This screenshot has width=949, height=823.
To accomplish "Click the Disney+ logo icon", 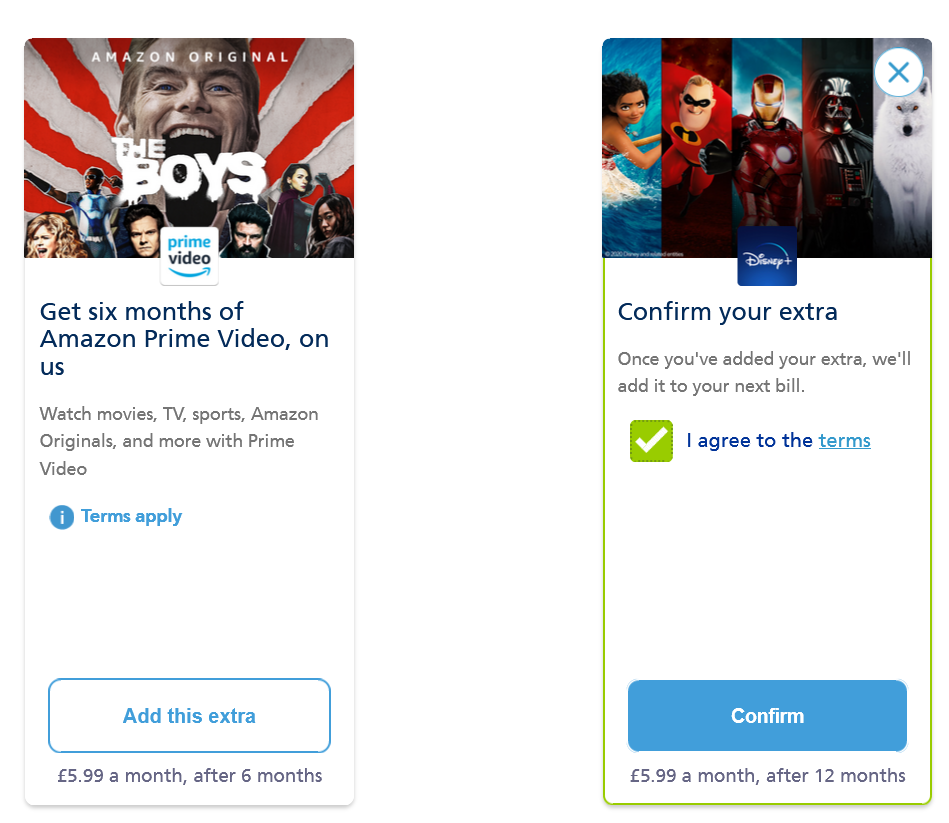I will [x=767, y=257].
